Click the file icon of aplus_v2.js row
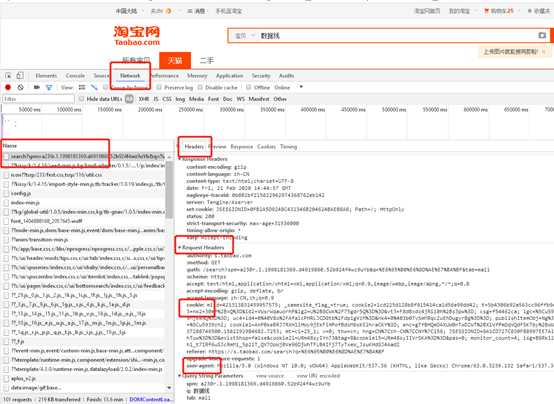 tap(6, 379)
